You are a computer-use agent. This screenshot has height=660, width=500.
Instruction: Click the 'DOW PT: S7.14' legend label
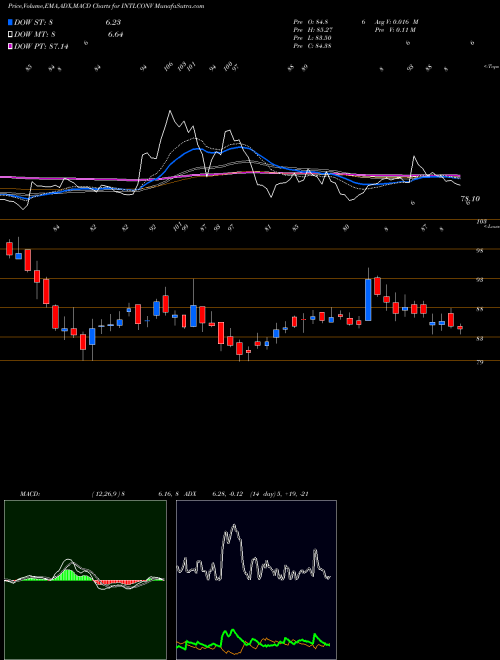coord(41,46)
